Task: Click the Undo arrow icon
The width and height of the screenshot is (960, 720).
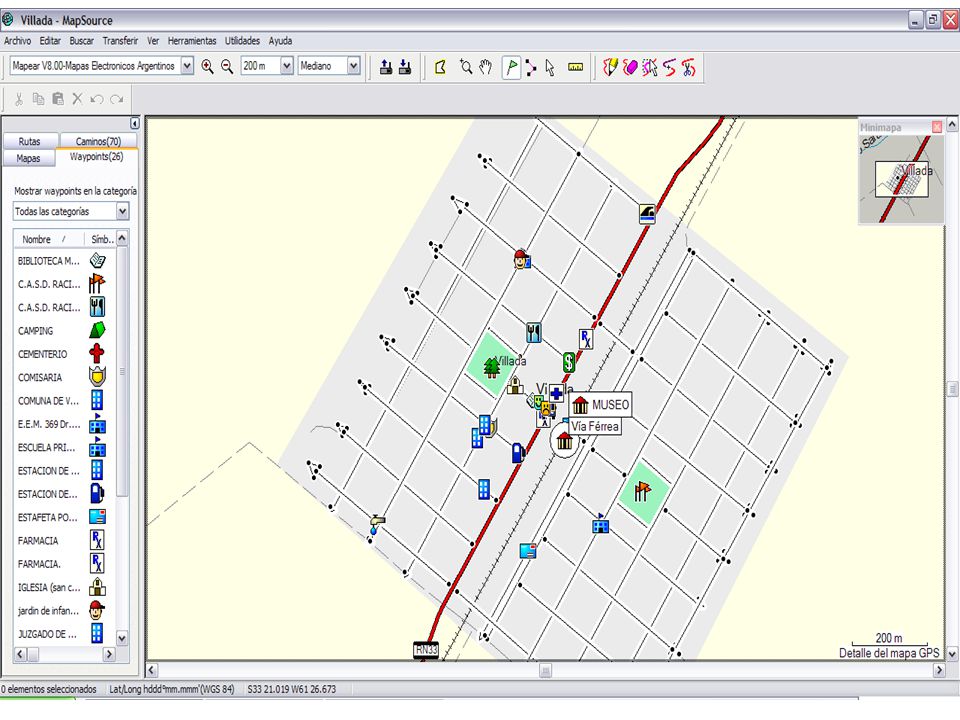Action: [x=97, y=99]
